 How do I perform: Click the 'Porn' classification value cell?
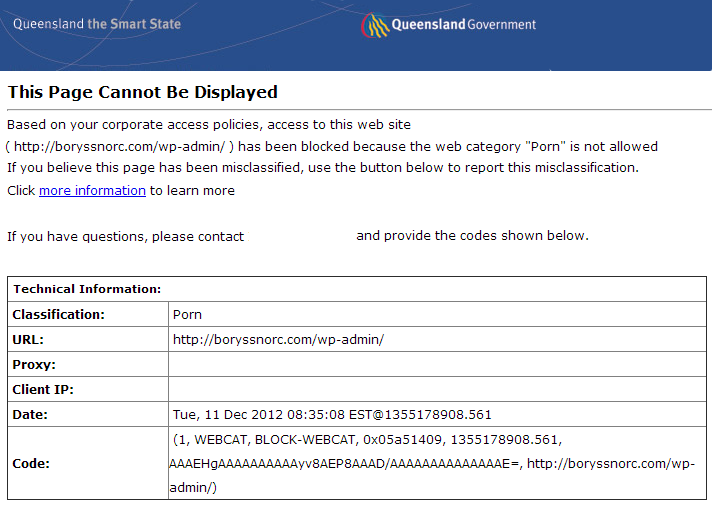[437, 314]
